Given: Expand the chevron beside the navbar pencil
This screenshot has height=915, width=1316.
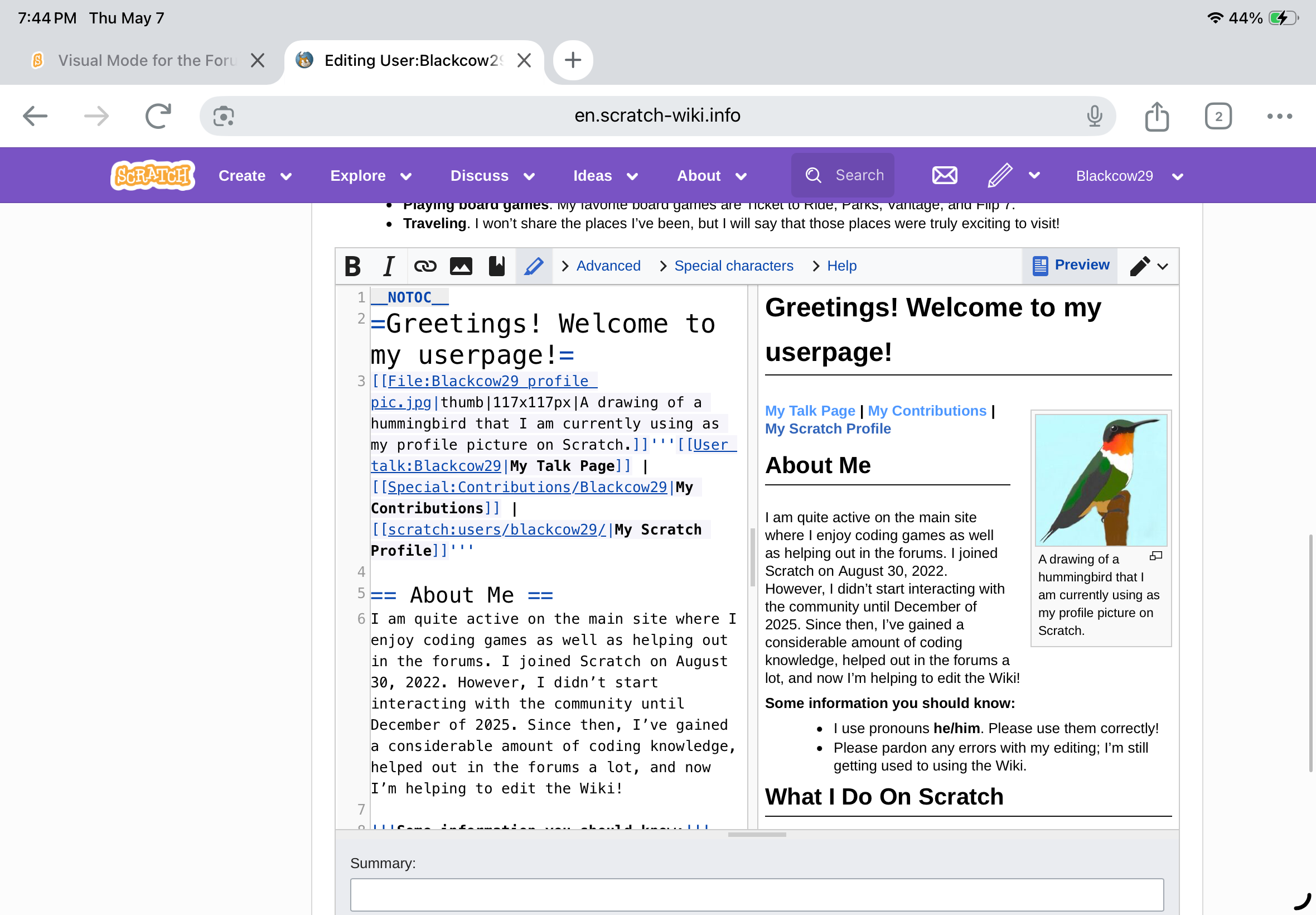Looking at the screenshot, I should (x=1034, y=175).
